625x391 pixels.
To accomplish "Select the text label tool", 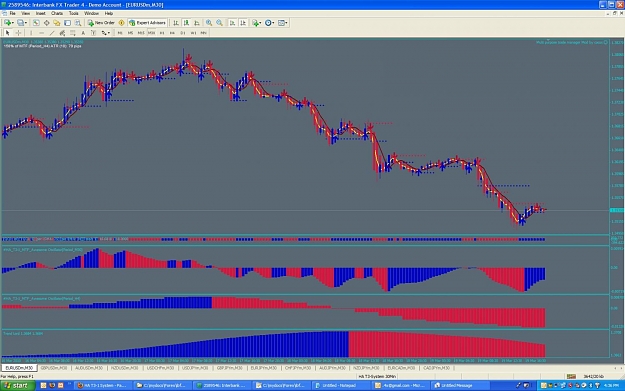I will (93, 33).
